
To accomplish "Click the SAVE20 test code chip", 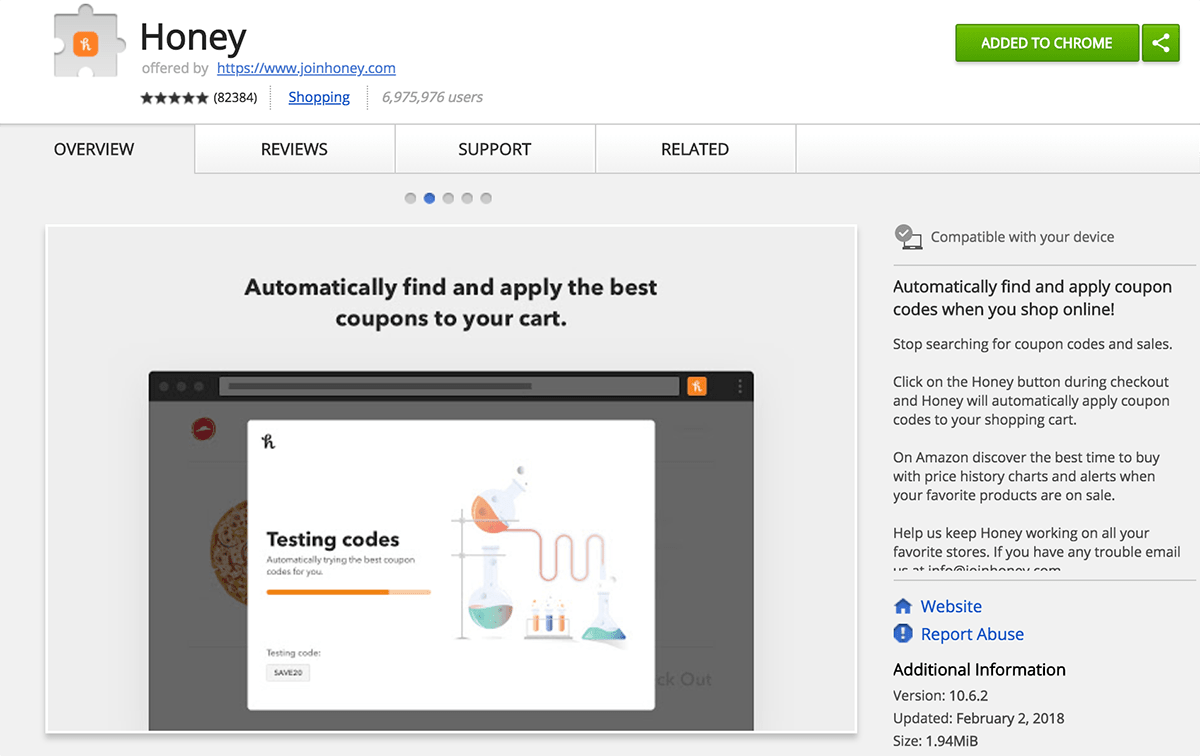I will click(288, 673).
